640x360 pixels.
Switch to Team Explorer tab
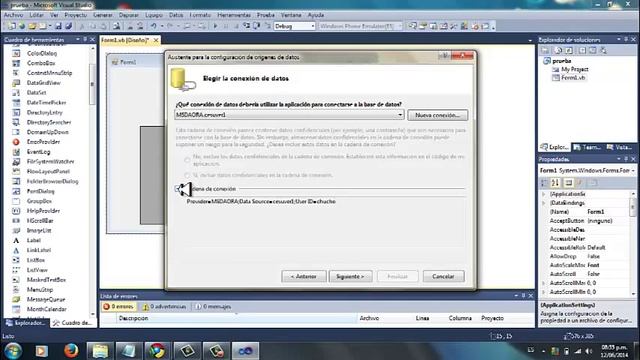587,147
